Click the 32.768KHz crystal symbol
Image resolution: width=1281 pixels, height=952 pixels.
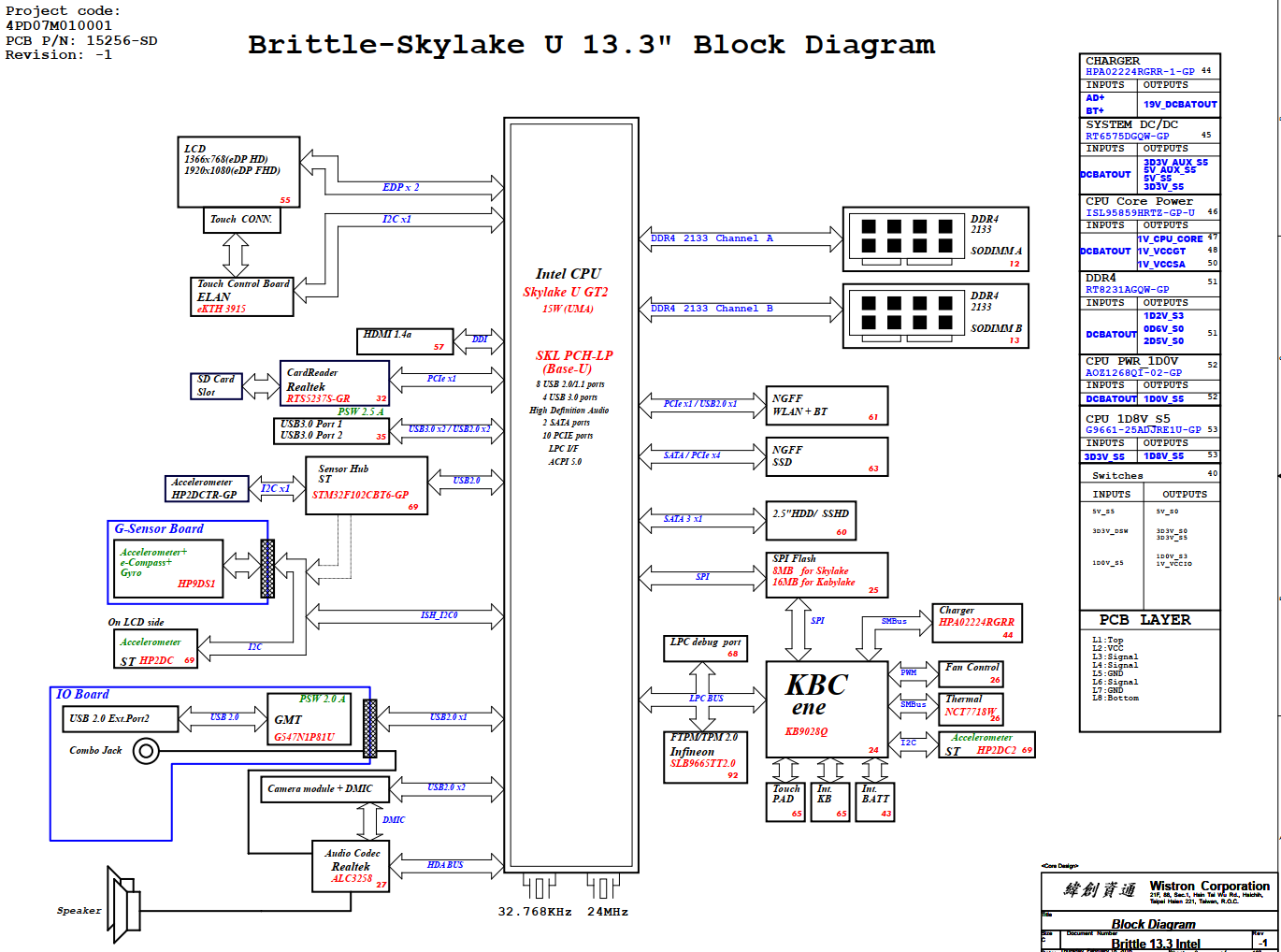click(539, 887)
